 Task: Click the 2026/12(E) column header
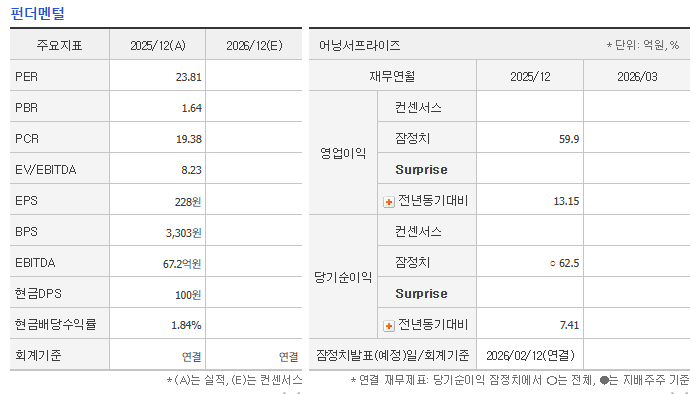click(254, 45)
